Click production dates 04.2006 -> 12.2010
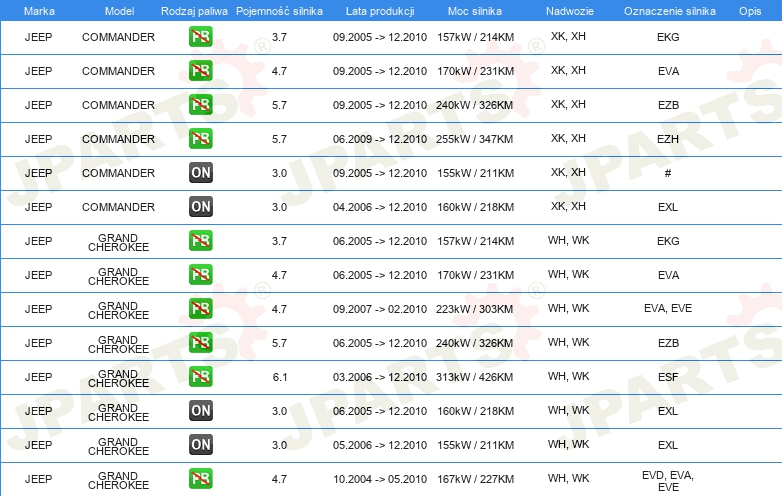This screenshot has width=782, height=496. coord(380,207)
